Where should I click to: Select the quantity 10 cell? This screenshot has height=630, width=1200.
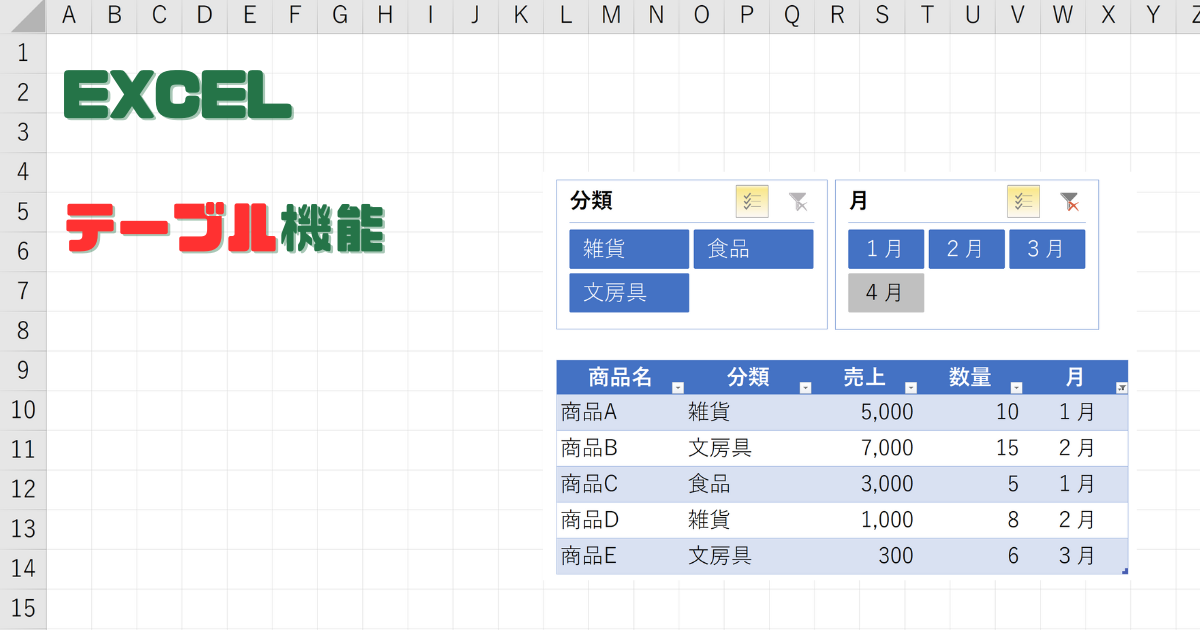[x=972, y=412]
